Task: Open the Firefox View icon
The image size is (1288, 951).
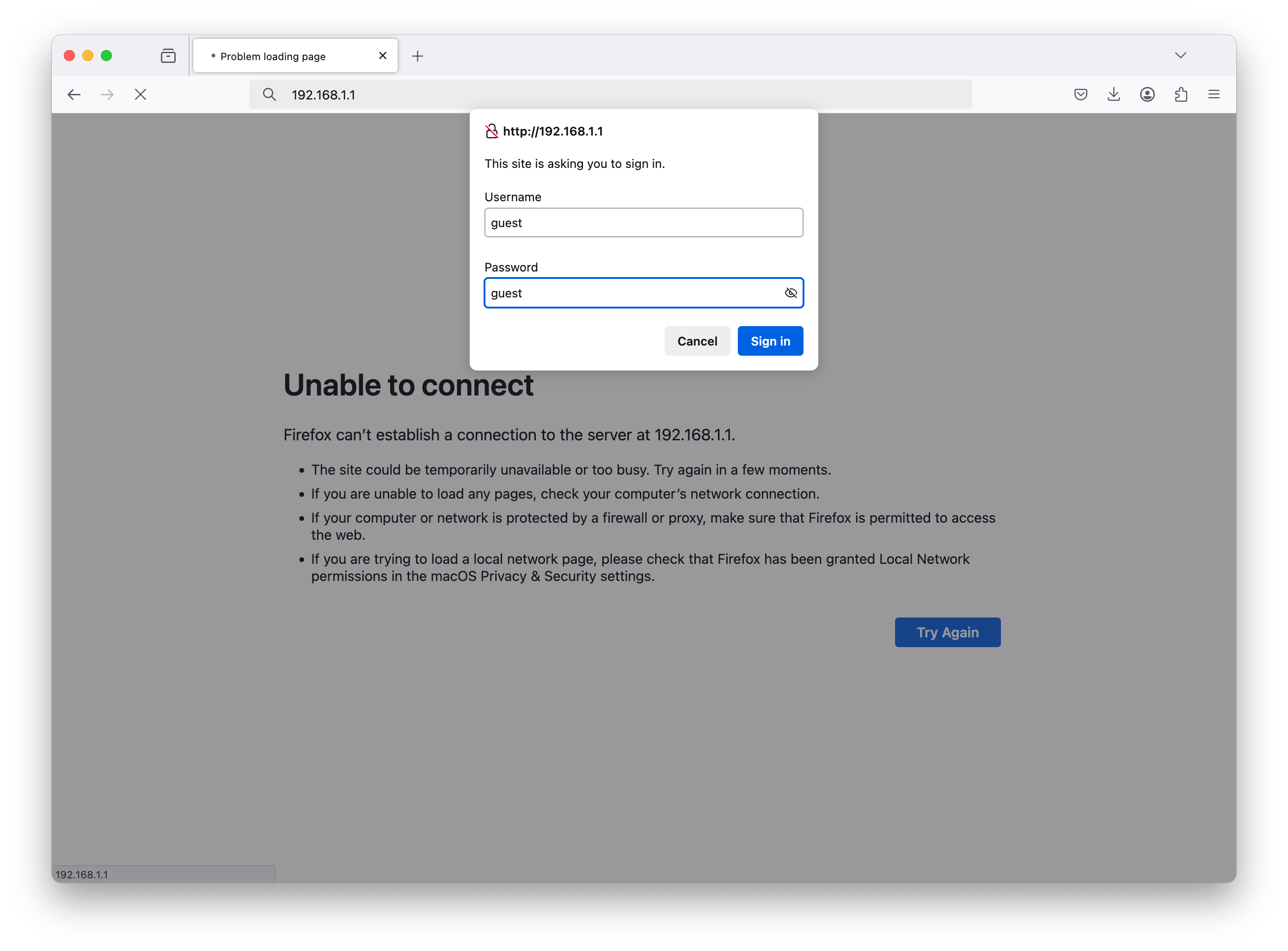Action: [168, 56]
